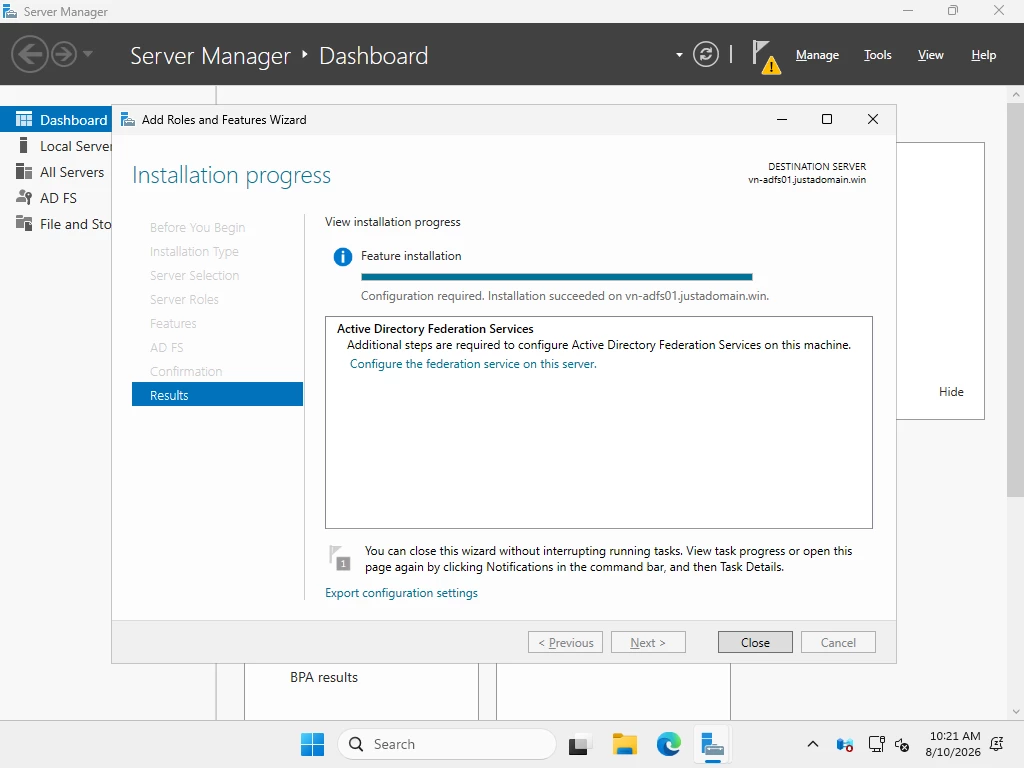The width and height of the screenshot is (1024, 768).
Task: Refresh the Server Manager dashboard
Action: [x=706, y=54]
